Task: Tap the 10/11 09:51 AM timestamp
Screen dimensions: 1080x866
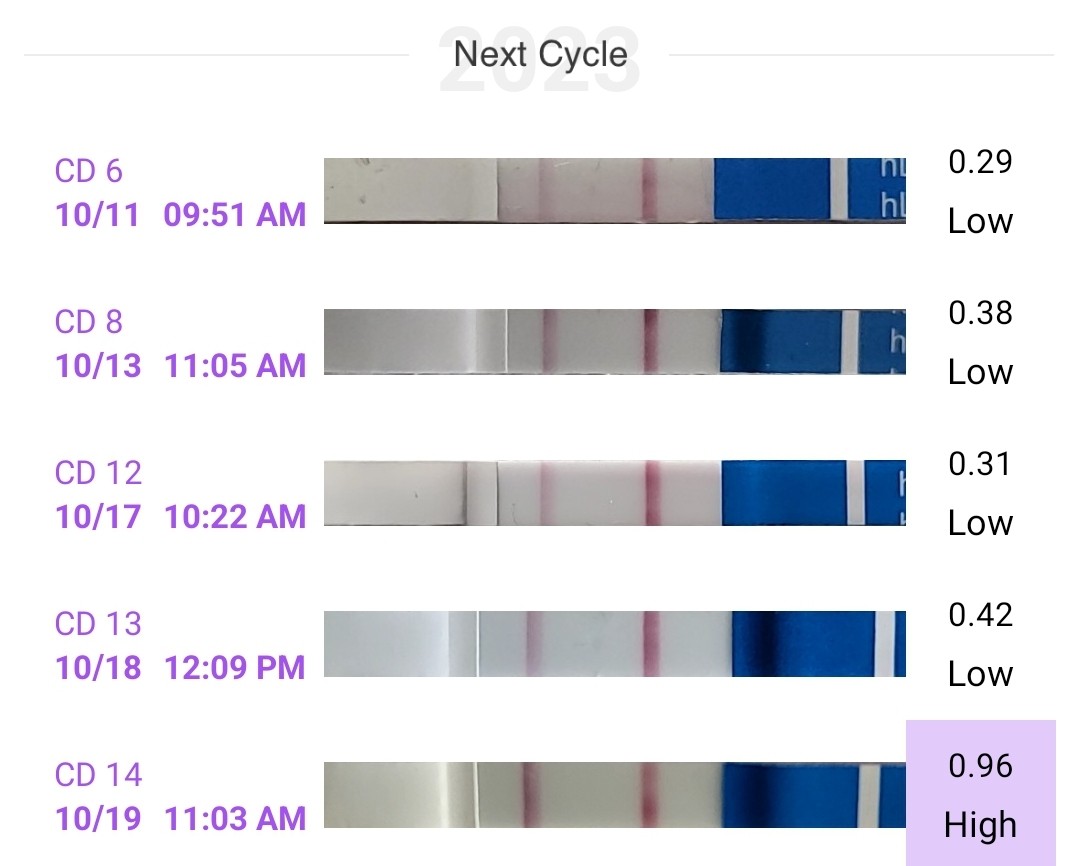Action: click(x=181, y=214)
